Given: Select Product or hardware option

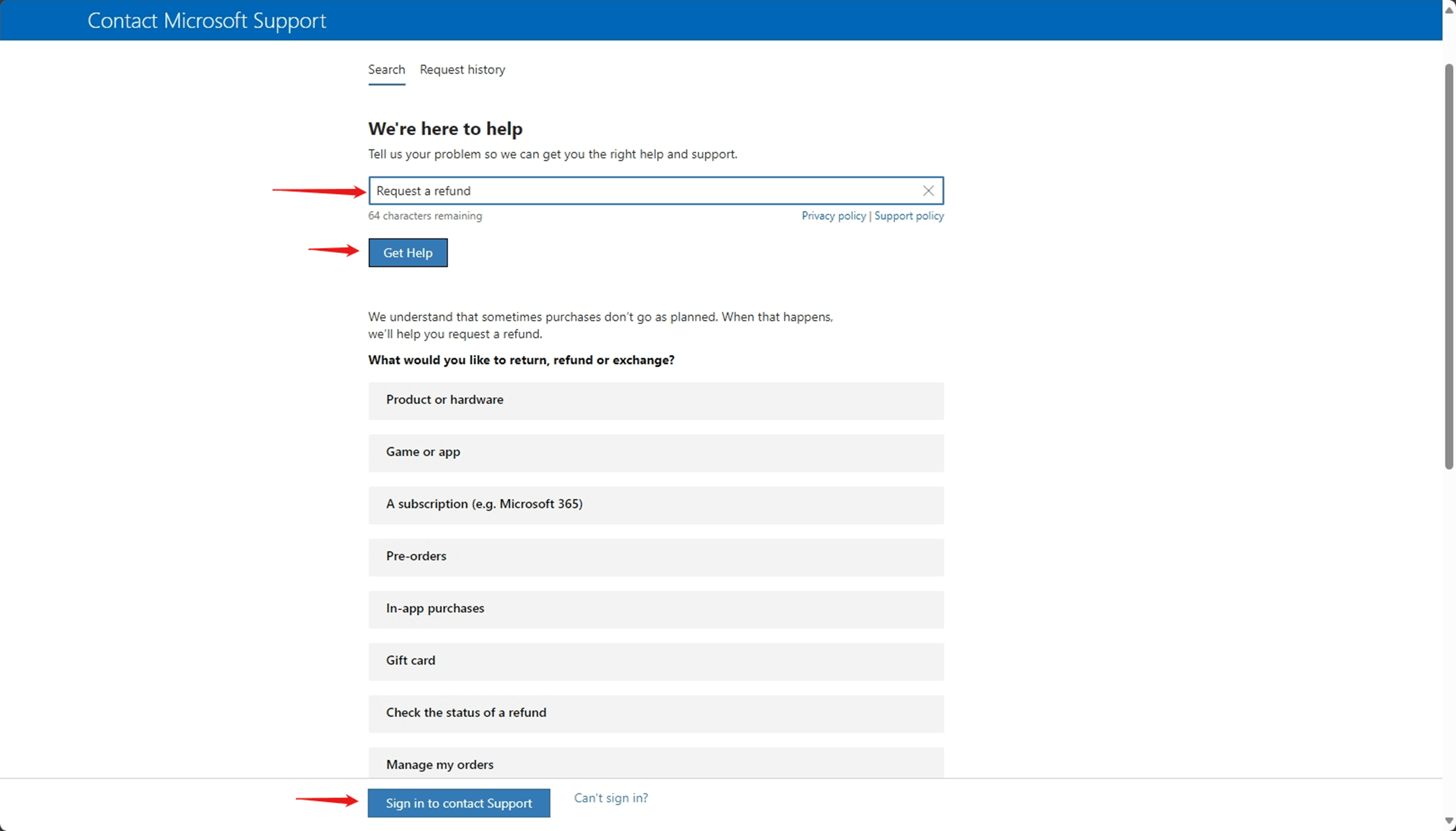Looking at the screenshot, I should (655, 400).
